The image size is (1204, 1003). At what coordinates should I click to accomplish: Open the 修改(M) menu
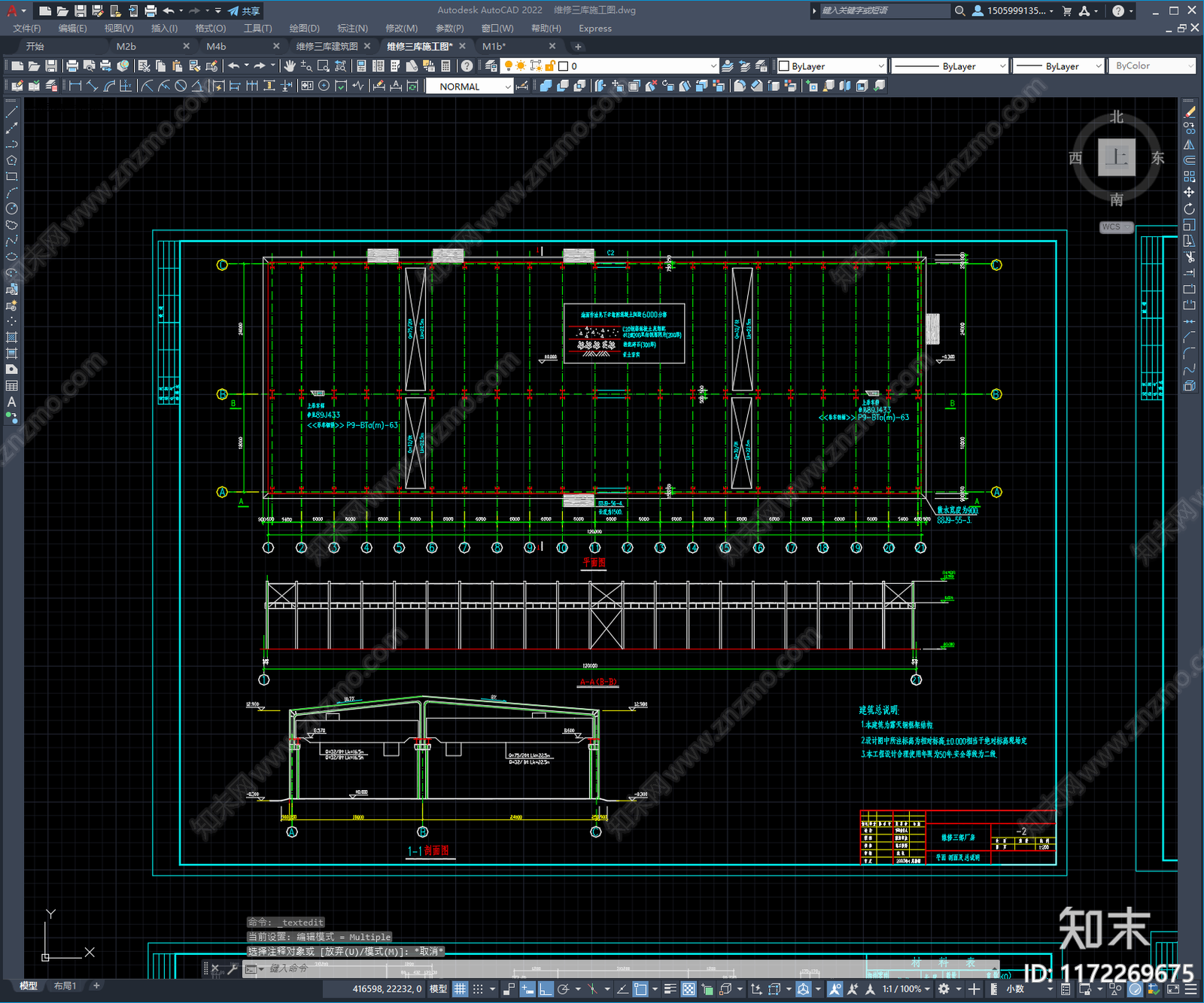coord(401,29)
